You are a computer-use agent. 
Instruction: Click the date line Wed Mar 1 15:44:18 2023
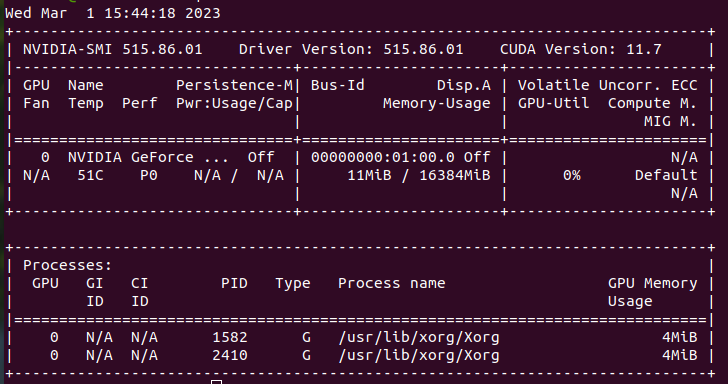113,13
